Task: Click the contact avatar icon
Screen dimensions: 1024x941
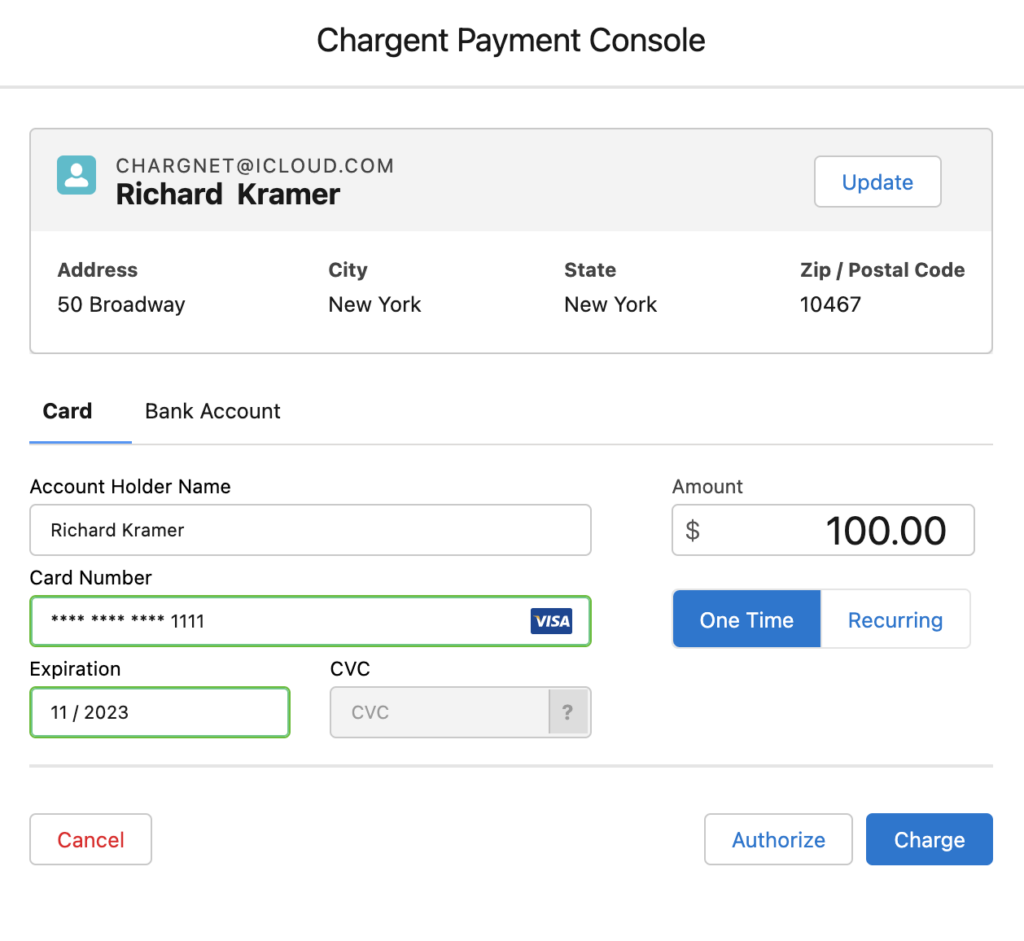Action: 77,175
